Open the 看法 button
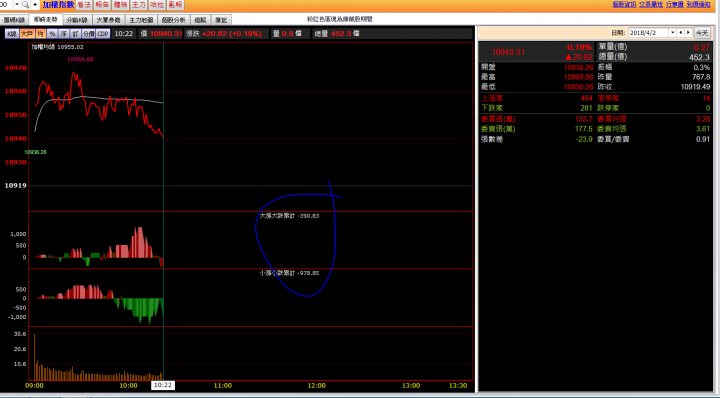The width and height of the screenshot is (720, 398). 84,5
